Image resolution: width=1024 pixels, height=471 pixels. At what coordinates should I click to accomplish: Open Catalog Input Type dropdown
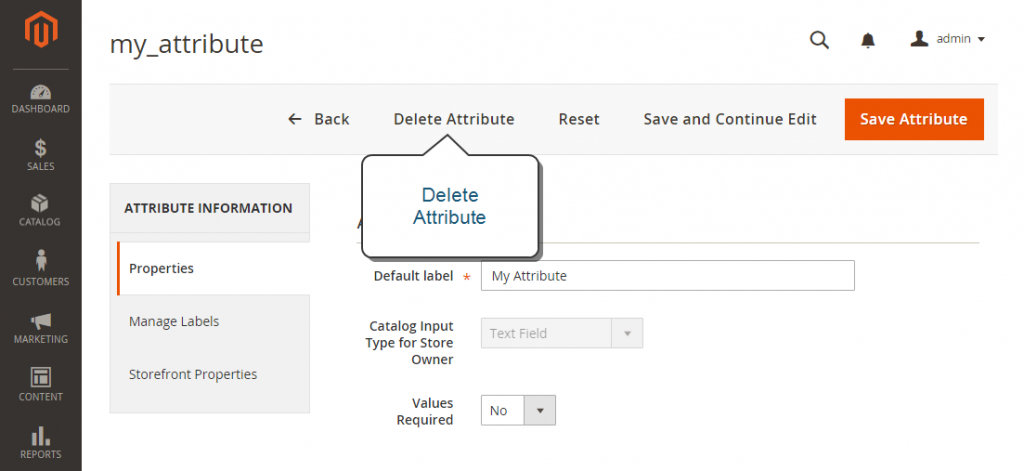coord(562,333)
